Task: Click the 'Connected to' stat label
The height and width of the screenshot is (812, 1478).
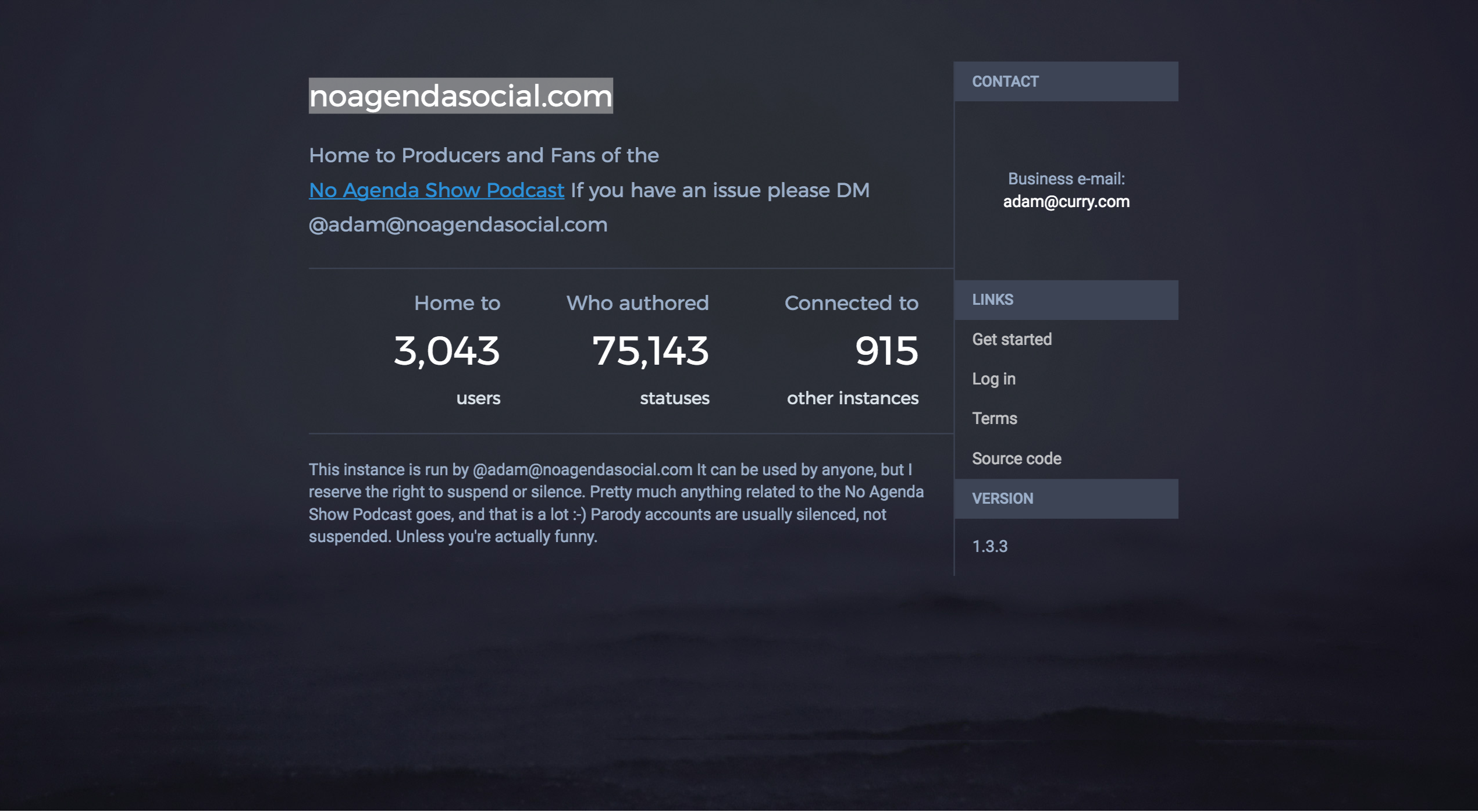Action: point(852,303)
